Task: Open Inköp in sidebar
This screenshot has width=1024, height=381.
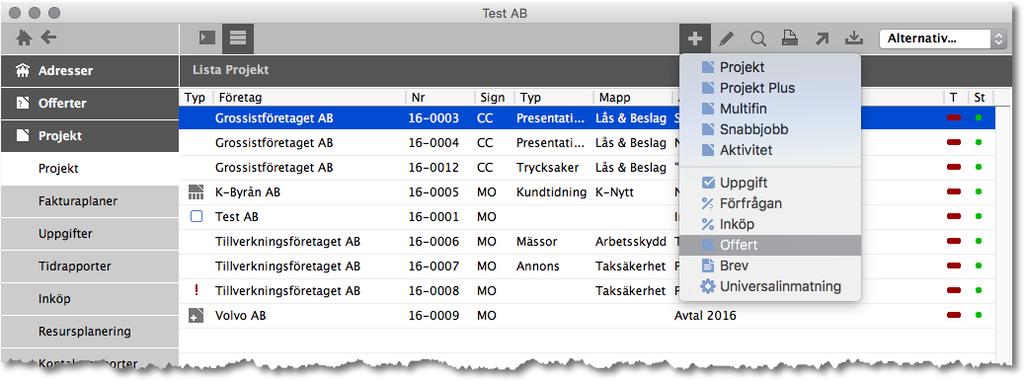Action: click(x=90, y=299)
